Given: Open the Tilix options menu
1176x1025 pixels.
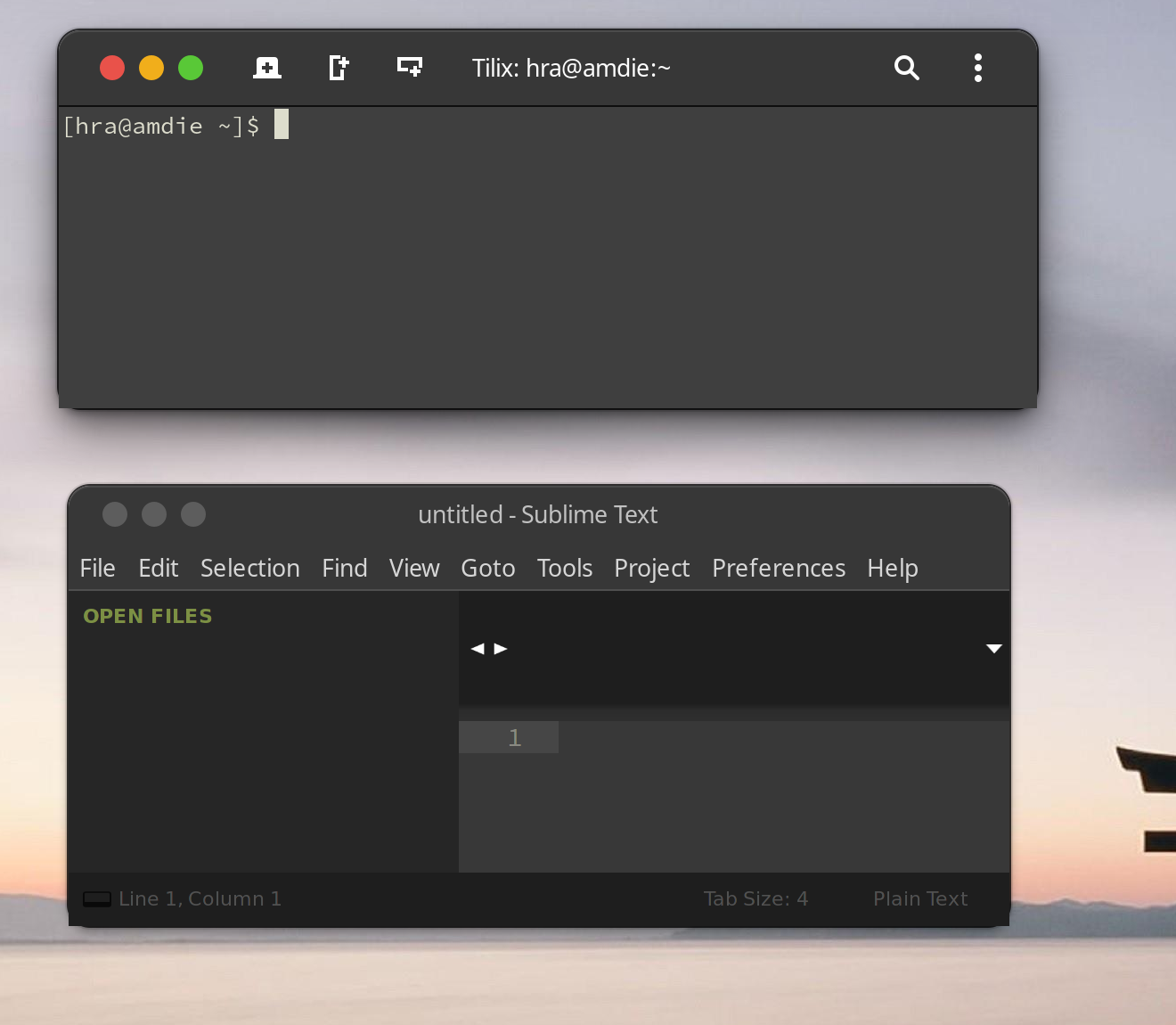Looking at the screenshot, I should [977, 67].
